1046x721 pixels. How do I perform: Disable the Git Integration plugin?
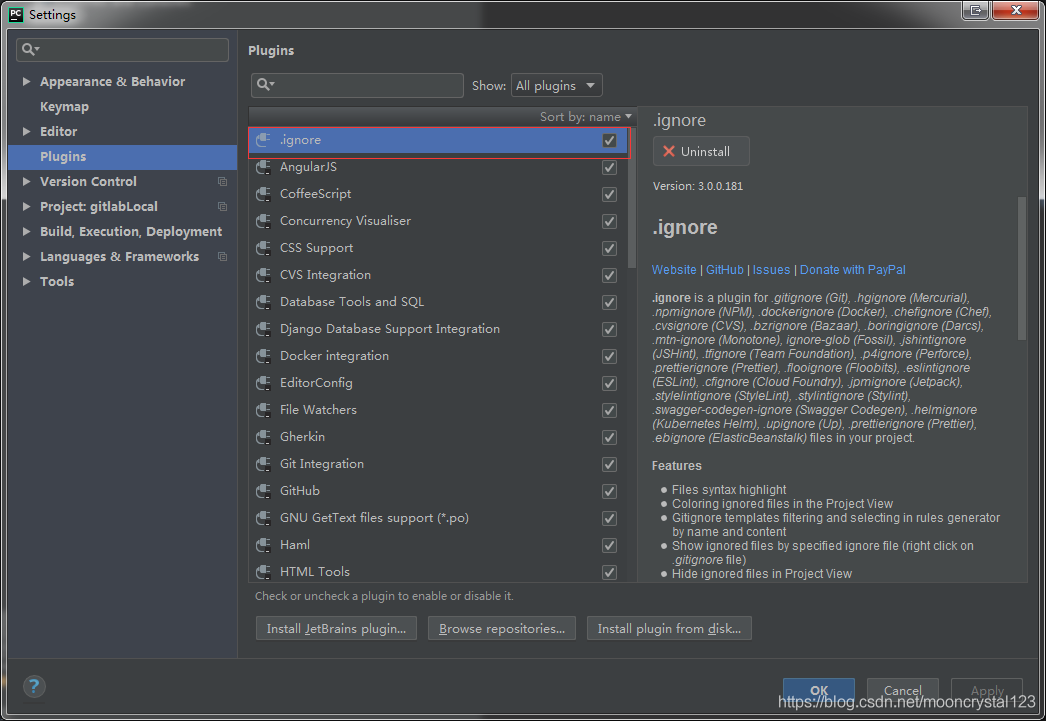coord(609,465)
